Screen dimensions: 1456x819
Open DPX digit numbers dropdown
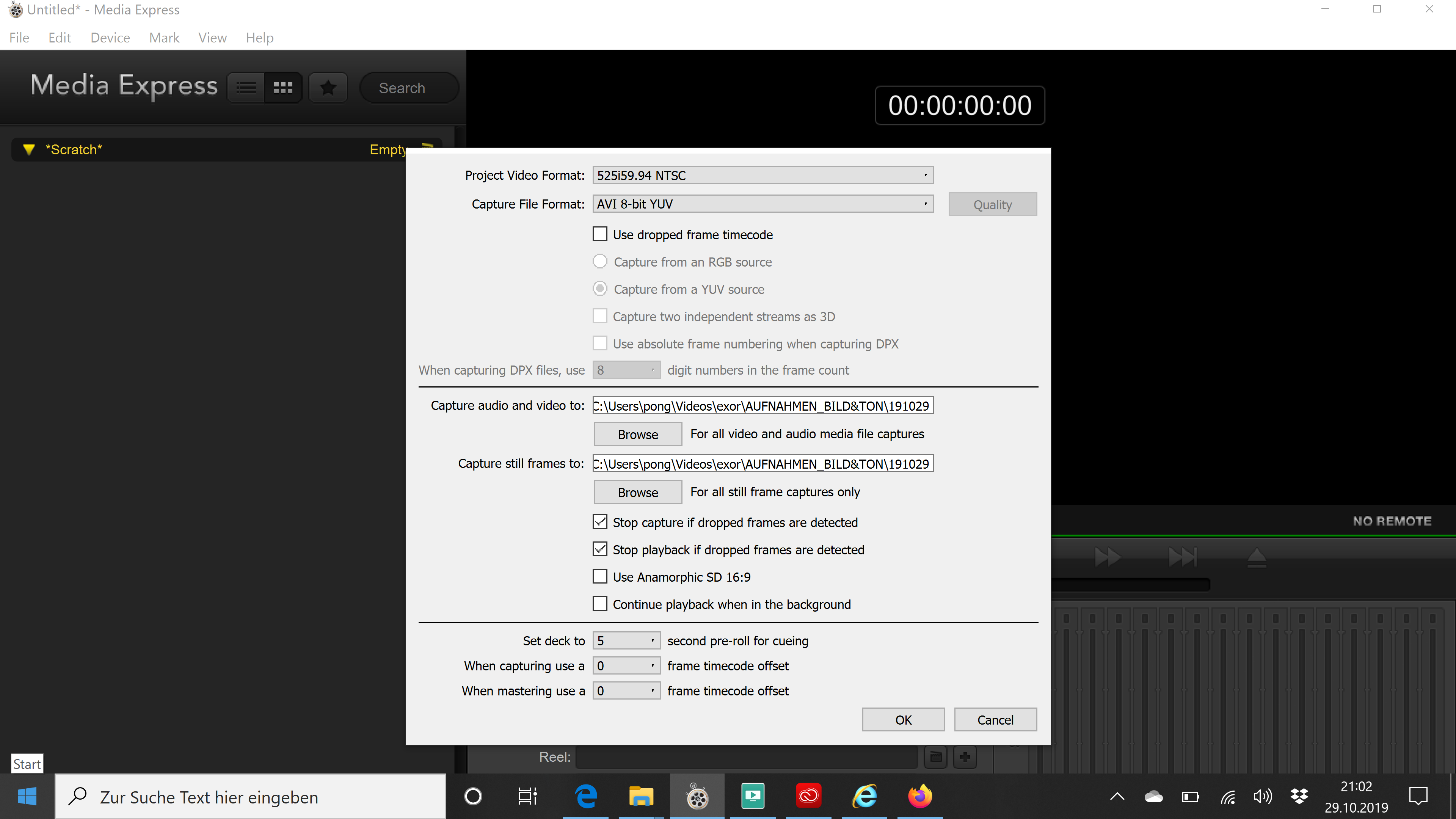click(626, 370)
